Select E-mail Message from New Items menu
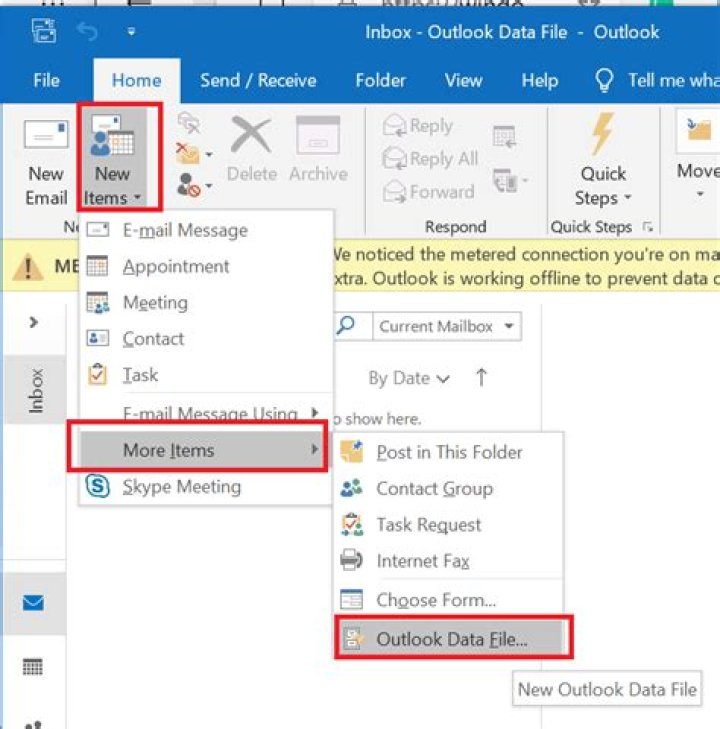Screen dimensions: 720x729 tap(206, 230)
